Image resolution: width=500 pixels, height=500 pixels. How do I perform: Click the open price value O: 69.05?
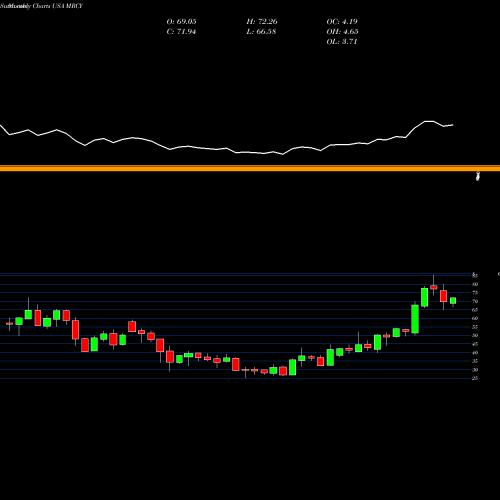click(181, 22)
